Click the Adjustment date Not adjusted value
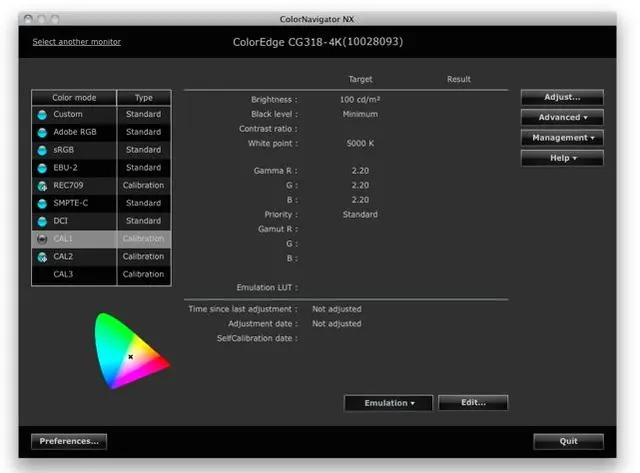This screenshot has width=640, height=473. tap(337, 324)
